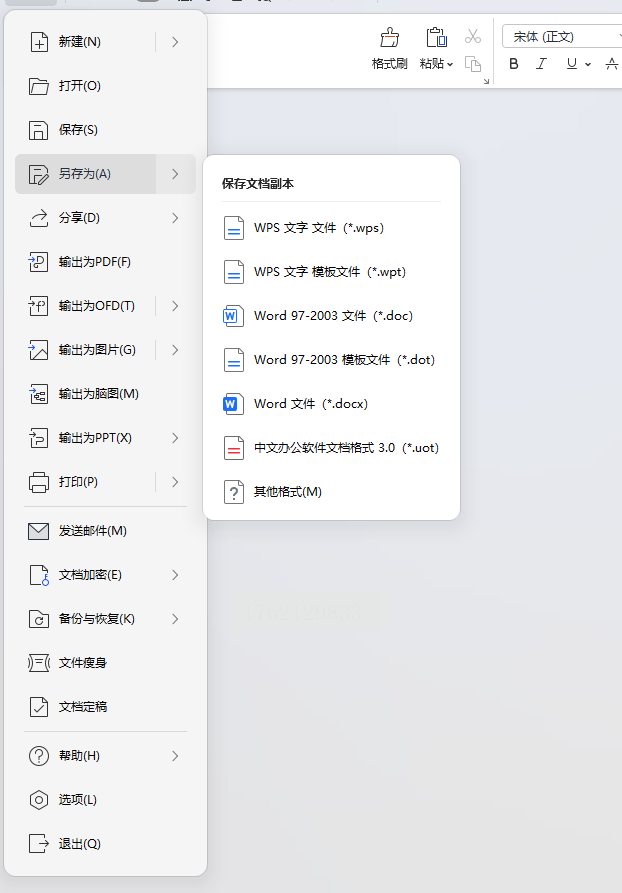
Task: Select the 输出为PDF(F) menu label
Action: (x=95, y=262)
